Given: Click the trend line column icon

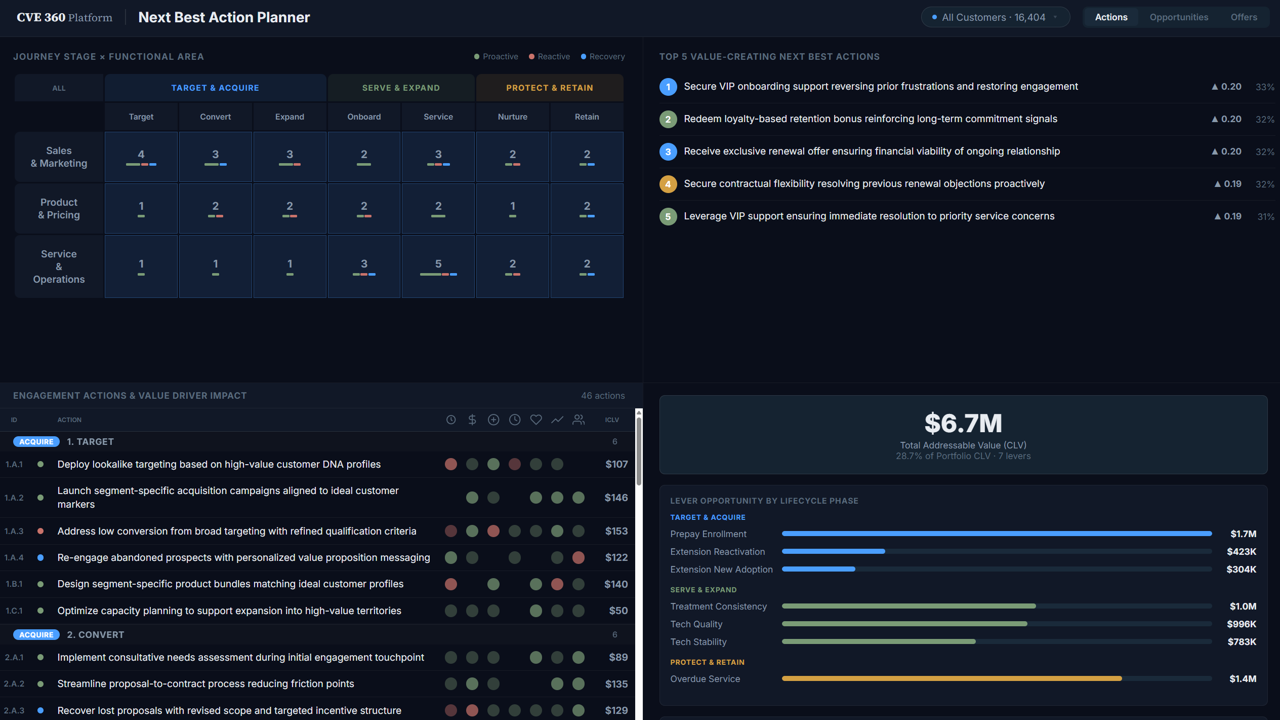Looking at the screenshot, I should 557,420.
